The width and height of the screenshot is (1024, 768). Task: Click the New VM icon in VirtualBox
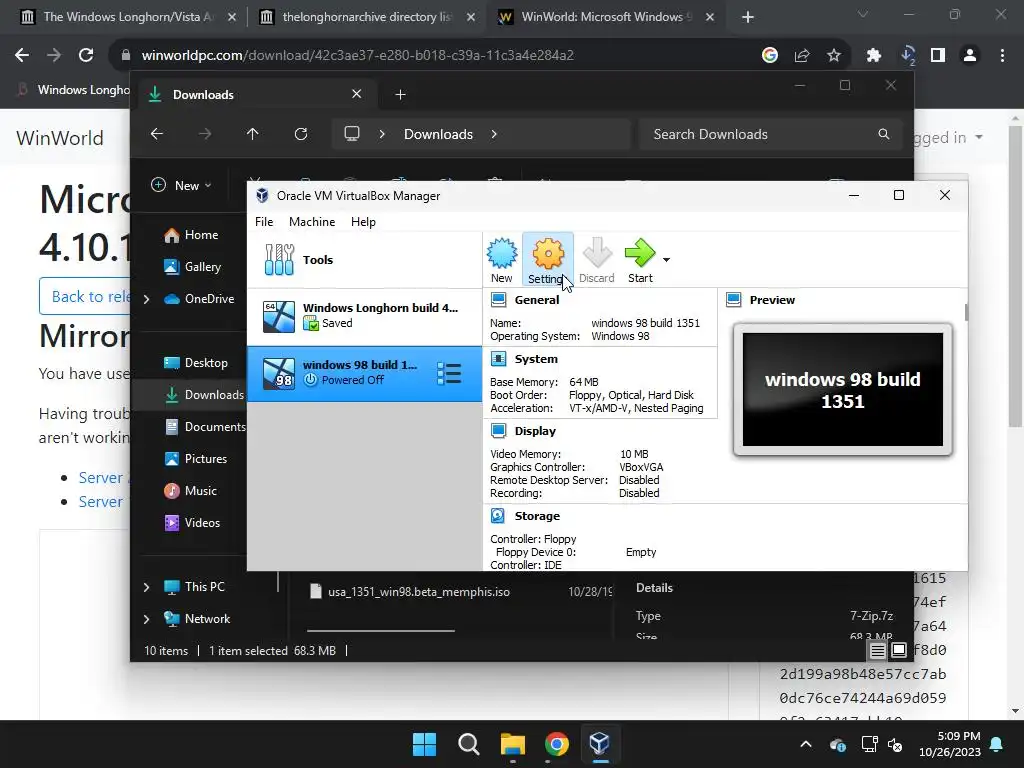tap(502, 259)
